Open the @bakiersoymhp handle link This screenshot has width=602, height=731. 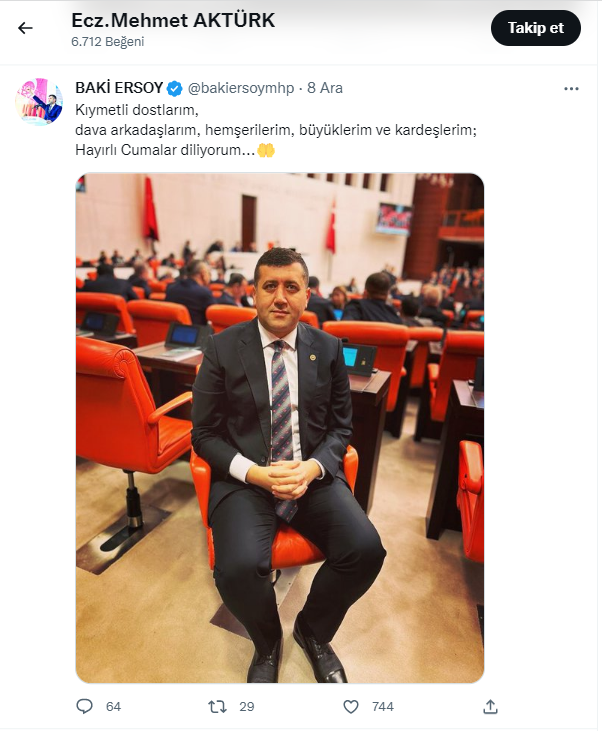tap(241, 88)
